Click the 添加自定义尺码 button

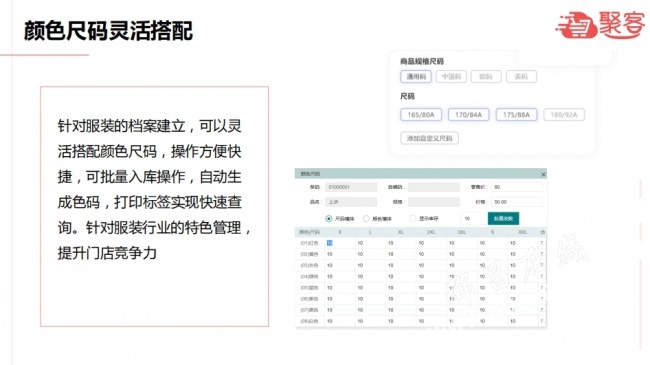(429, 138)
